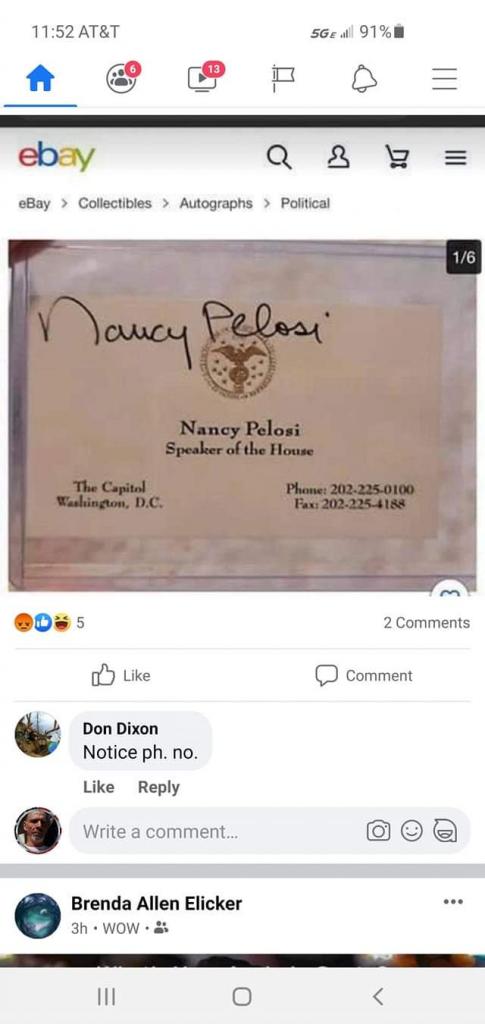Open the Nancy Pelosi business card image

click(243, 415)
